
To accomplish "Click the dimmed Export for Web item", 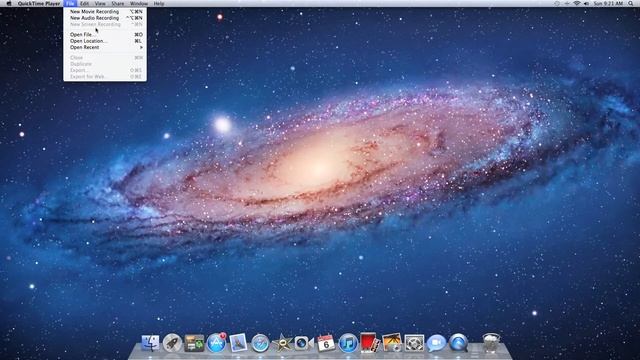I will (x=105, y=77).
